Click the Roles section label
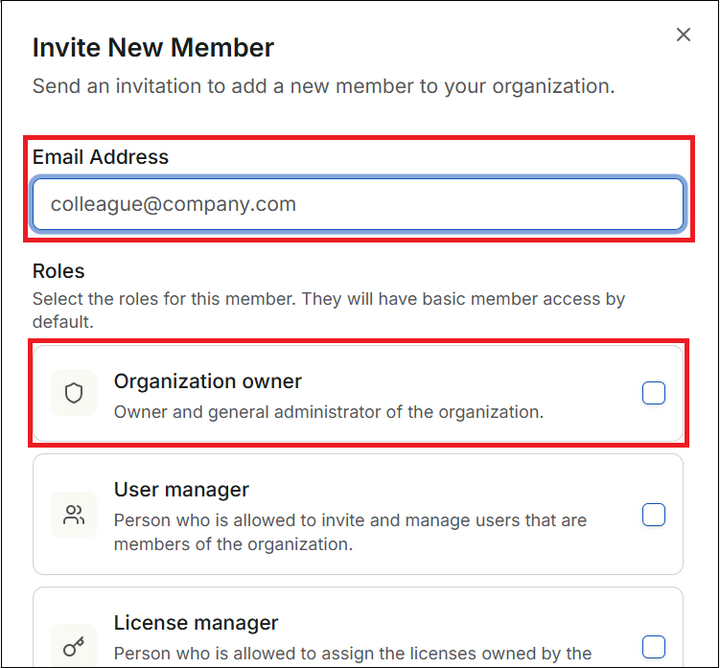 58,271
